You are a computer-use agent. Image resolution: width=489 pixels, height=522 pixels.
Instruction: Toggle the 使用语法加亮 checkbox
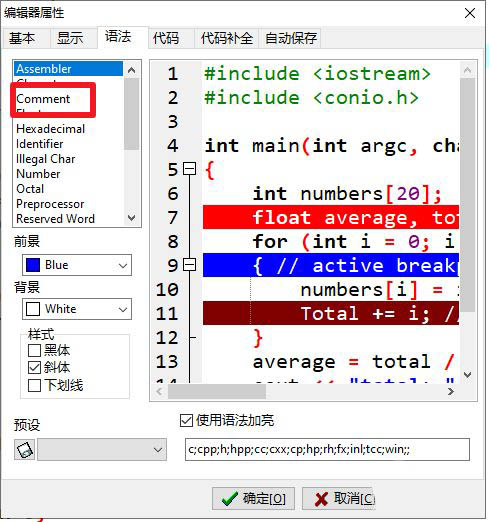[186, 421]
